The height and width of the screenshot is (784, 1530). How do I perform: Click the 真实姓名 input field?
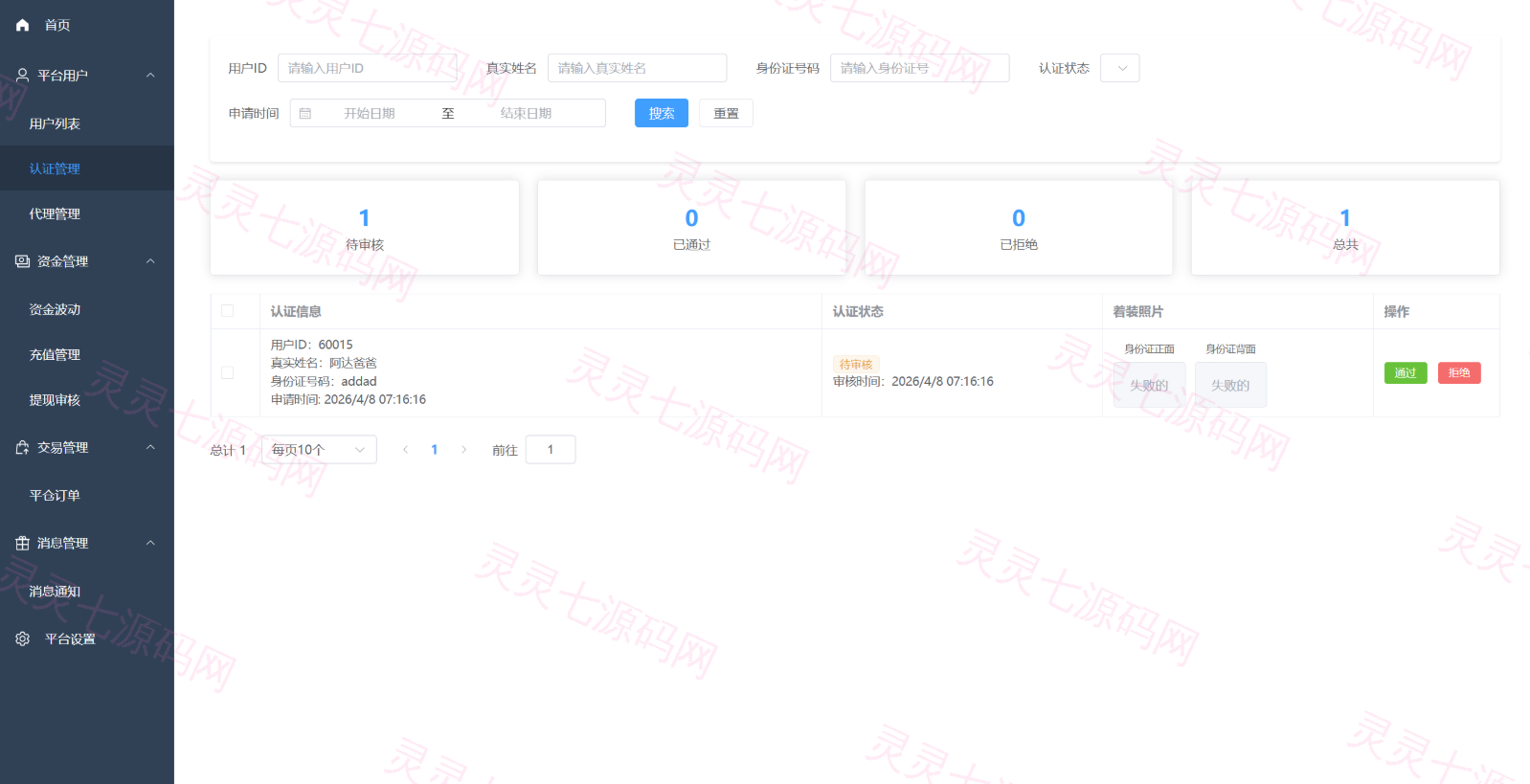pos(638,68)
